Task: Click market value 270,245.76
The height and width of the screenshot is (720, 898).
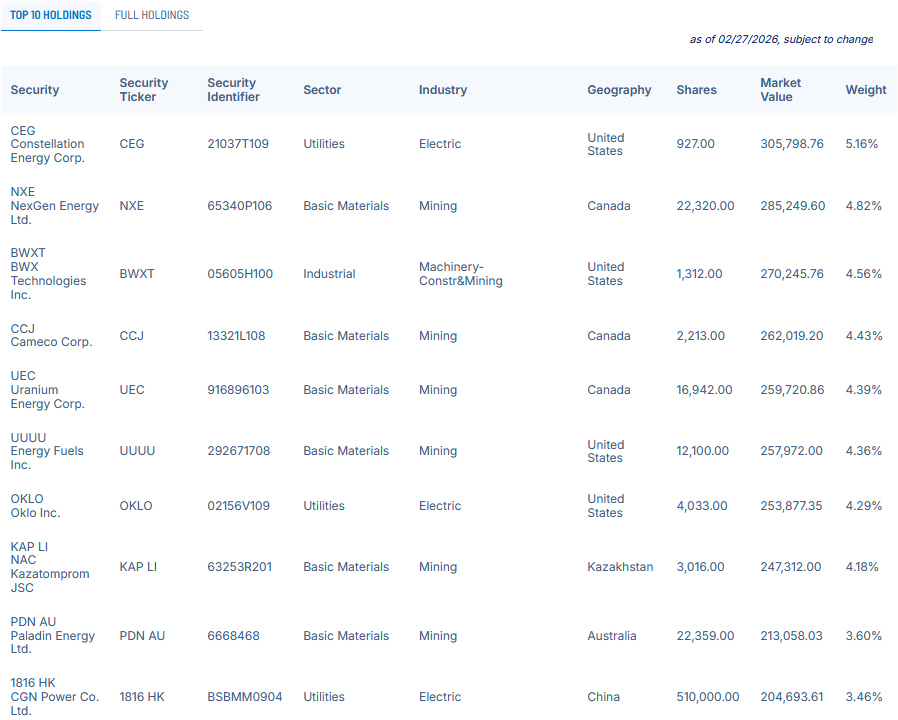Action: click(791, 274)
